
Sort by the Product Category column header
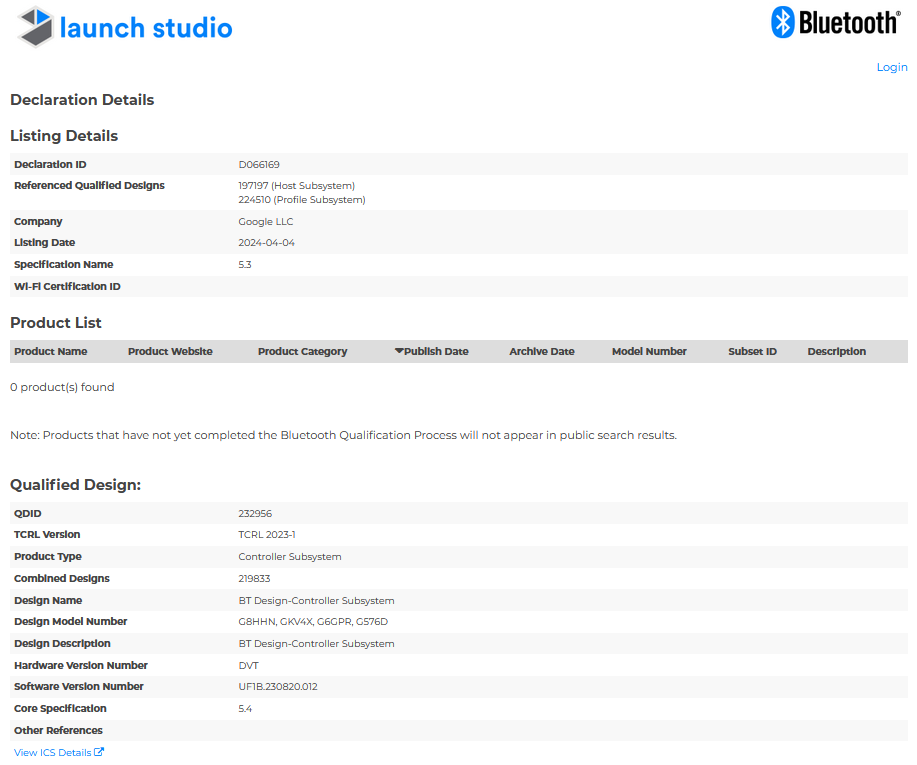[x=302, y=351]
